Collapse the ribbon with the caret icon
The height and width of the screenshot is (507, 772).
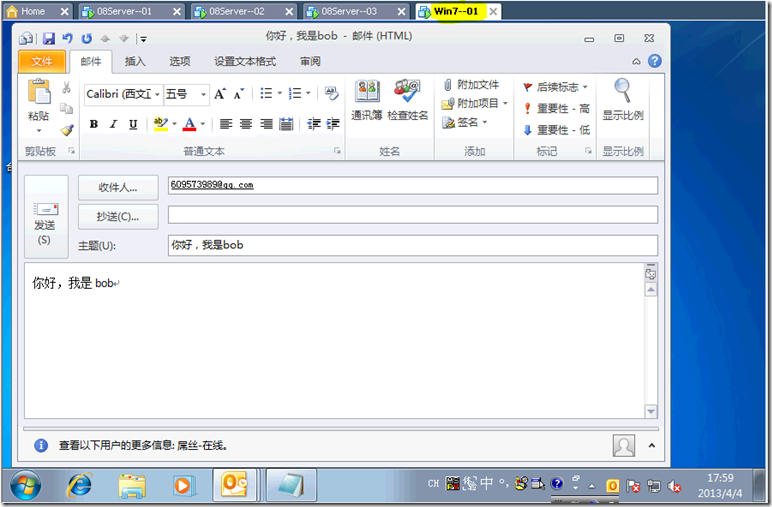pos(636,62)
